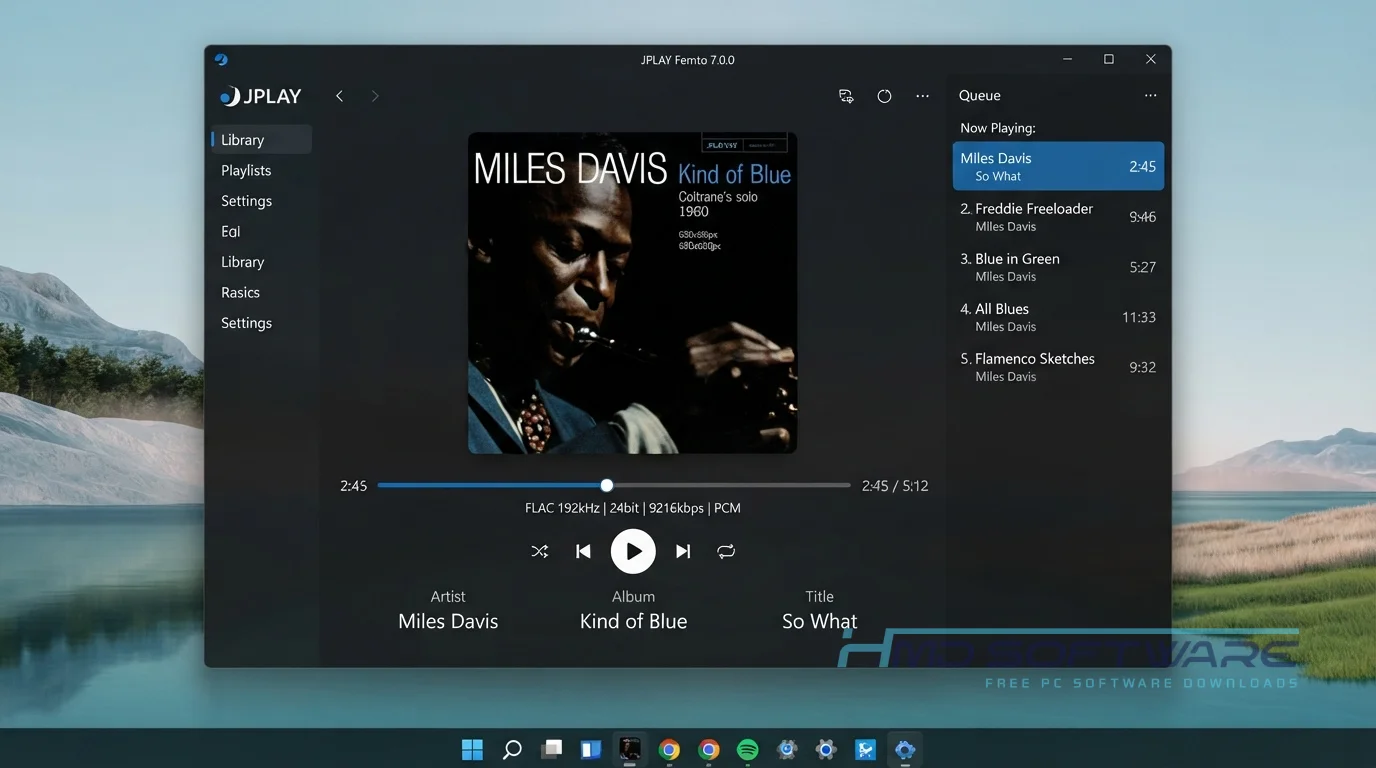Select the highlighted Library sidebar item
1376x768 pixels.
[x=262, y=140]
